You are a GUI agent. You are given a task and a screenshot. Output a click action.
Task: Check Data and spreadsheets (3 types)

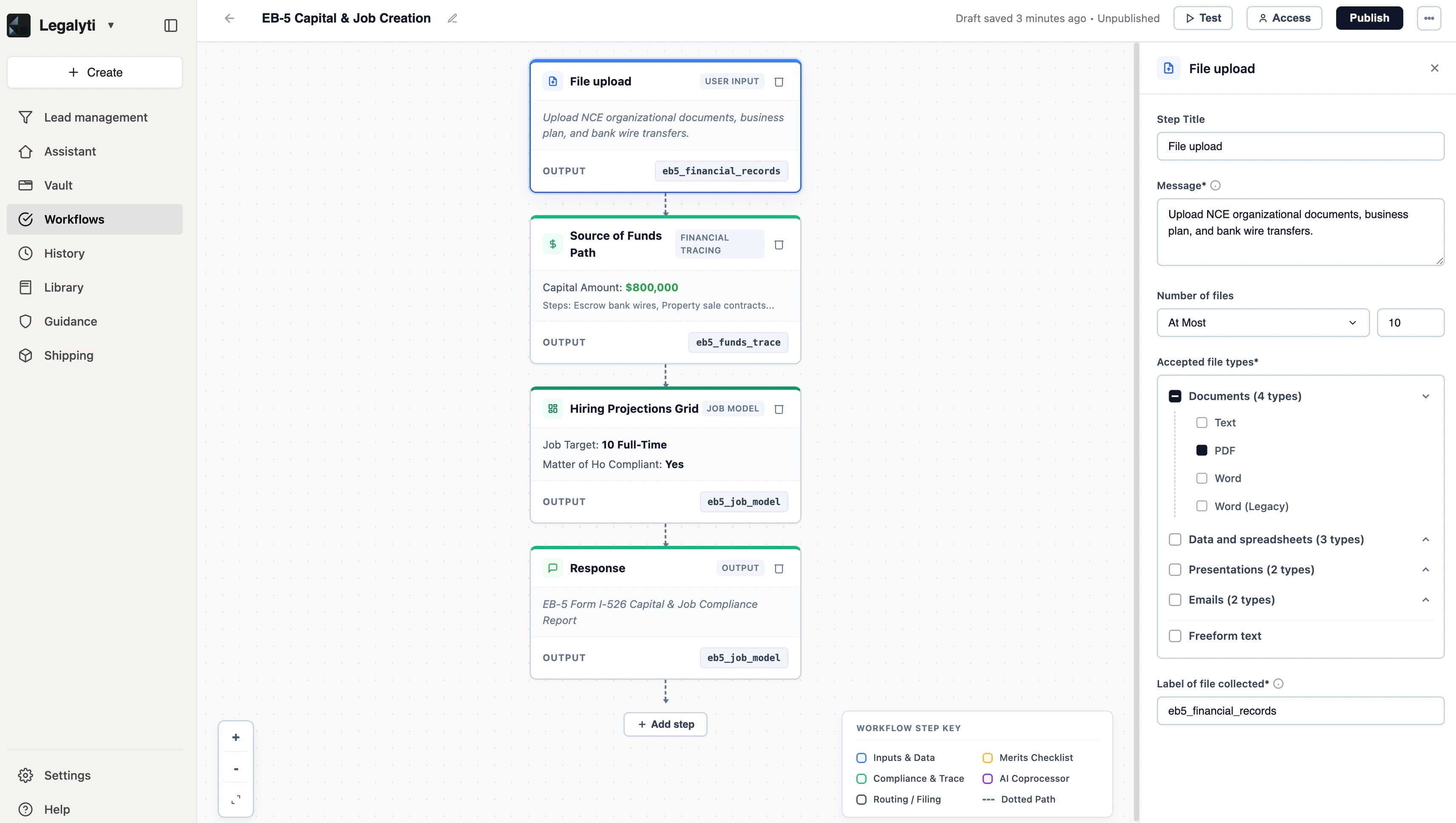pyautogui.click(x=1175, y=539)
